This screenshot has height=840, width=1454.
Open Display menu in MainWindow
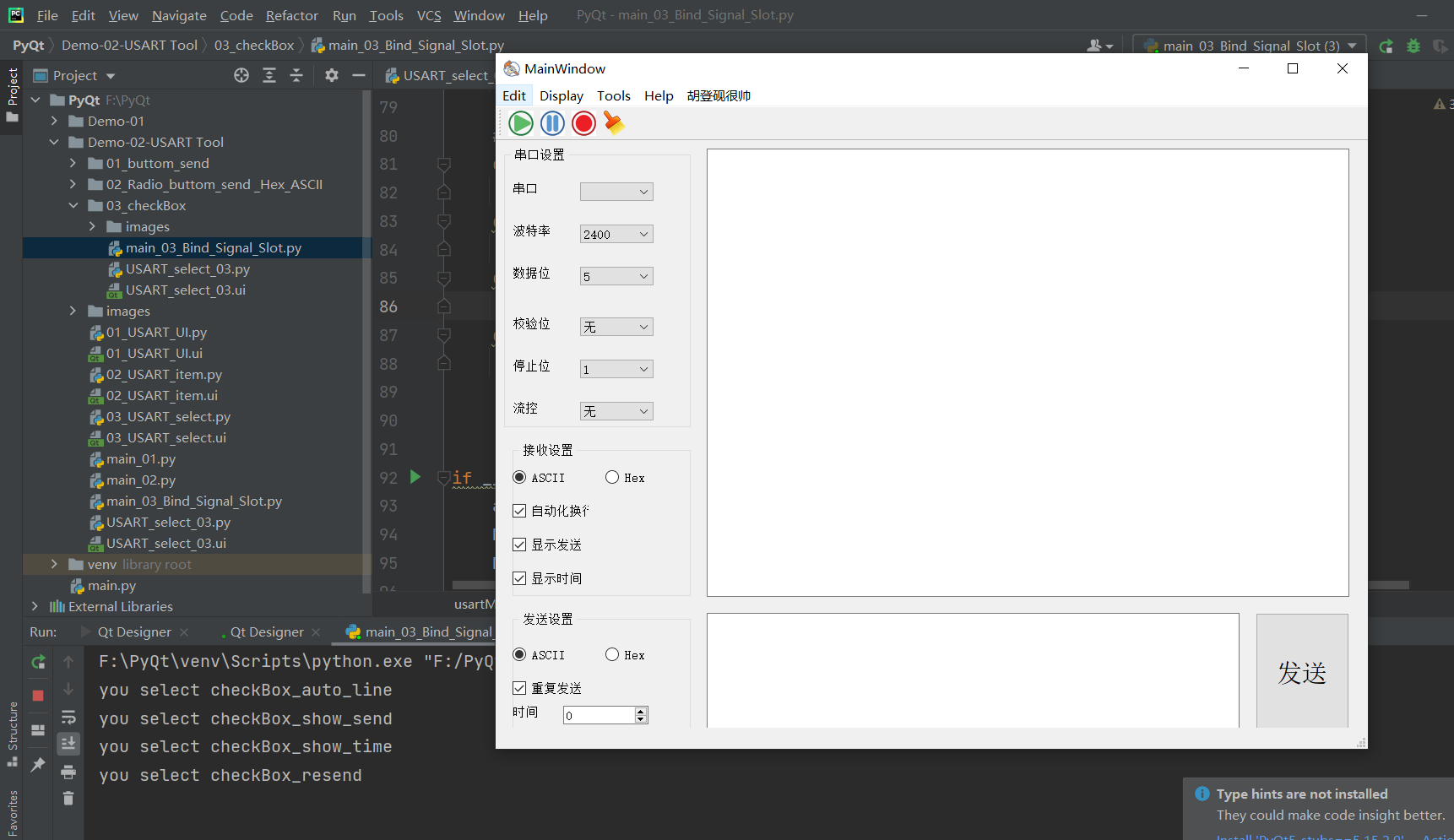click(562, 95)
